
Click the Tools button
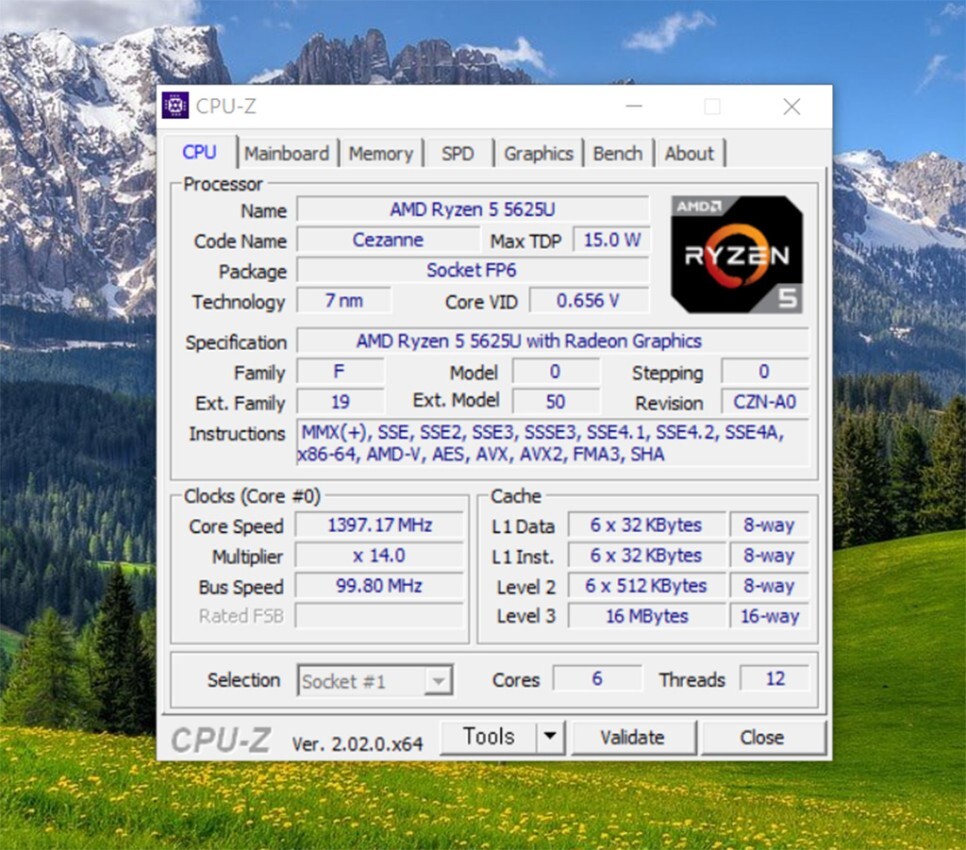pos(489,737)
